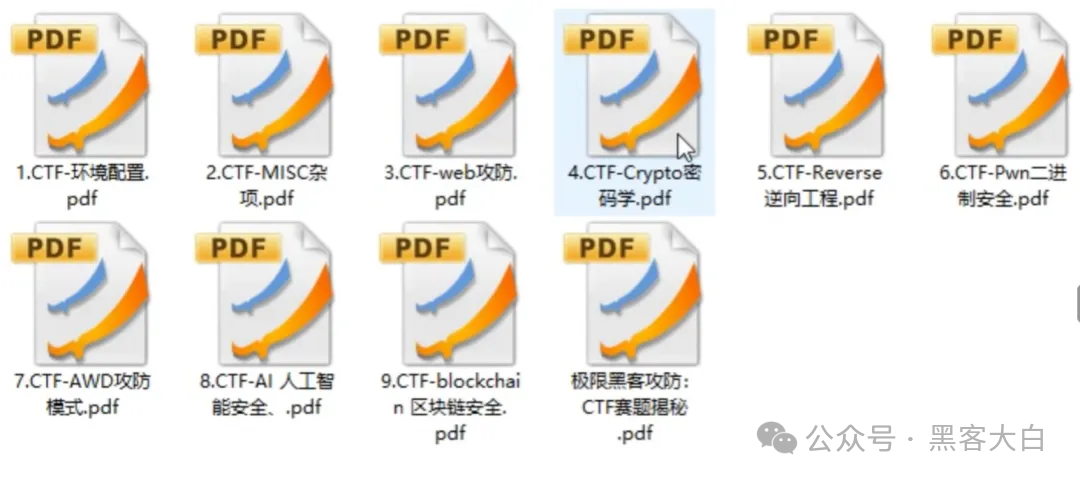Click the label 5.CTF-Reverse逆向工程.pdf
Image resolution: width=1080 pixels, height=481 pixels.
pyautogui.click(x=819, y=186)
